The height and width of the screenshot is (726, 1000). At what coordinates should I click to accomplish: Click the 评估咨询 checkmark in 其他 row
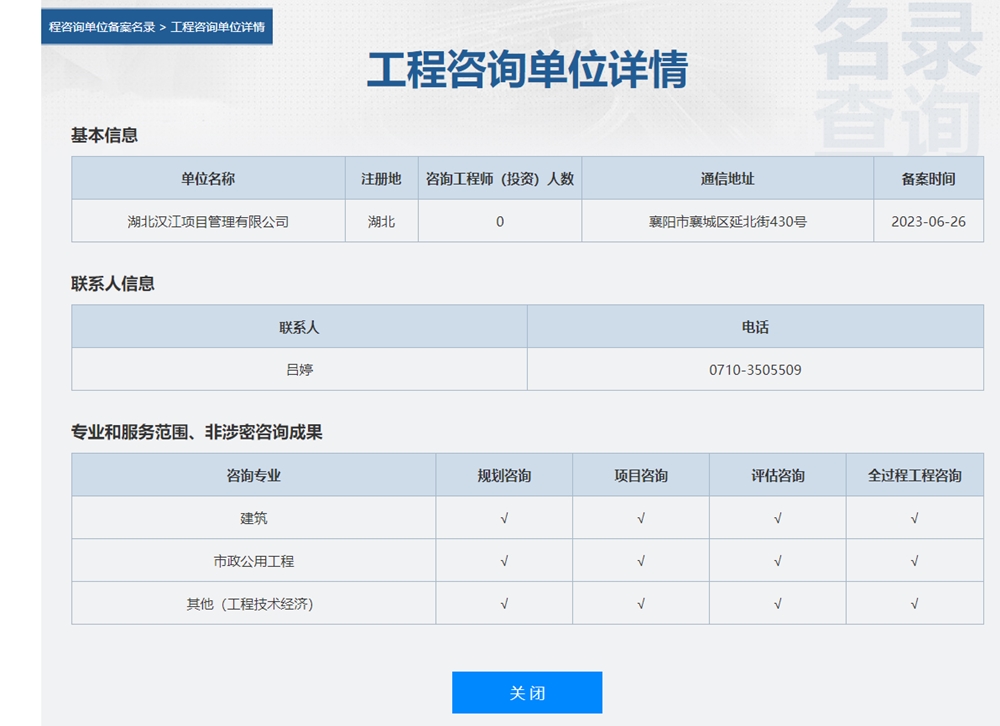point(777,604)
